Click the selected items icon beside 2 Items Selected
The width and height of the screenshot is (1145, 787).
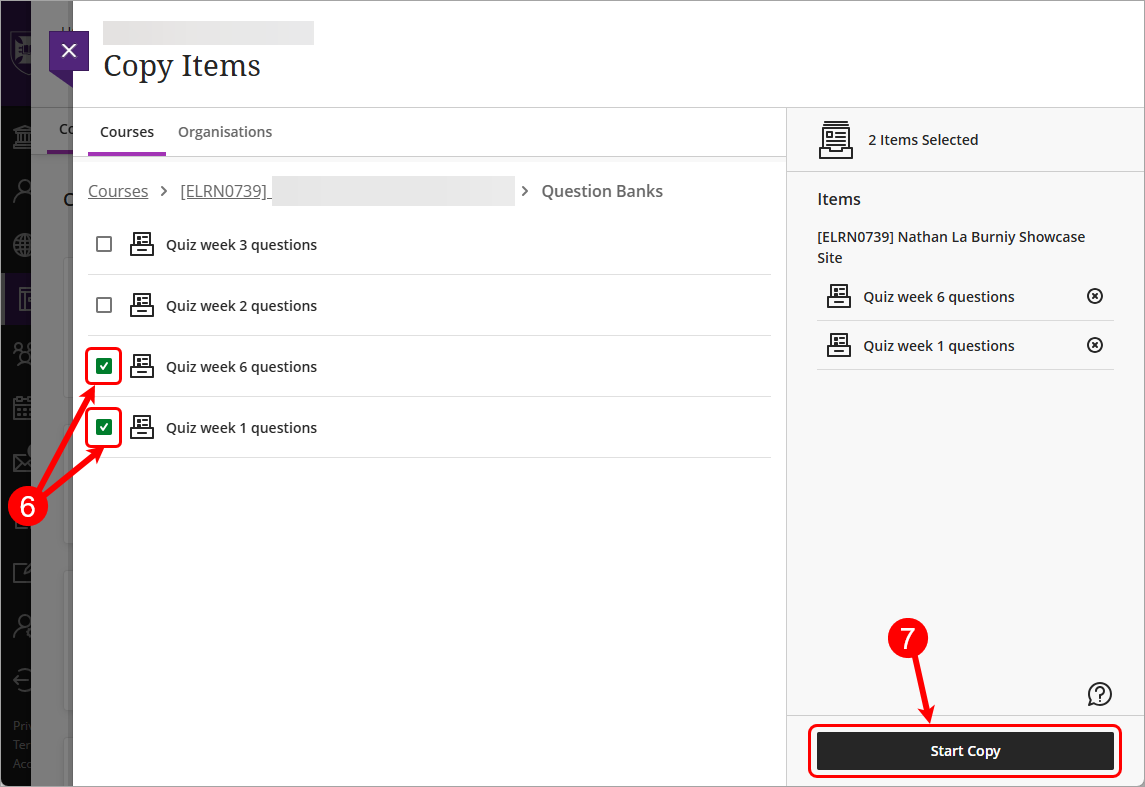click(835, 139)
